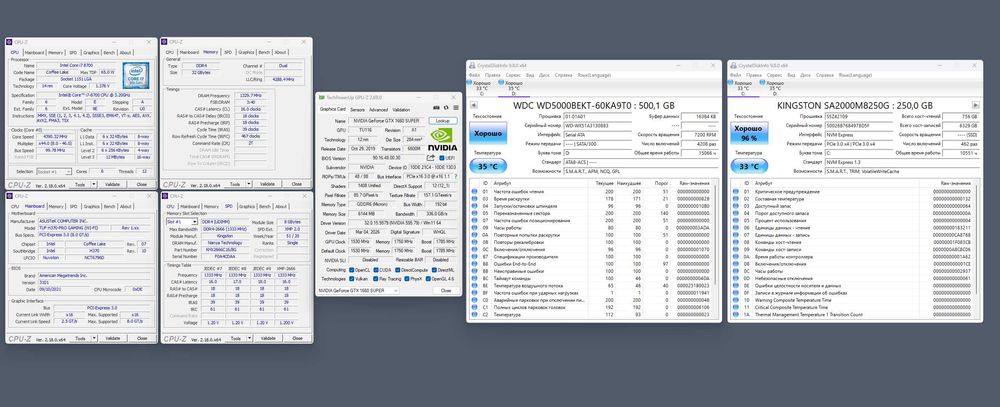Open 'Язык(Language)' menu in WDC CrystalDiskInfo window
The height and width of the screenshot is (407, 1000).
point(594,75)
